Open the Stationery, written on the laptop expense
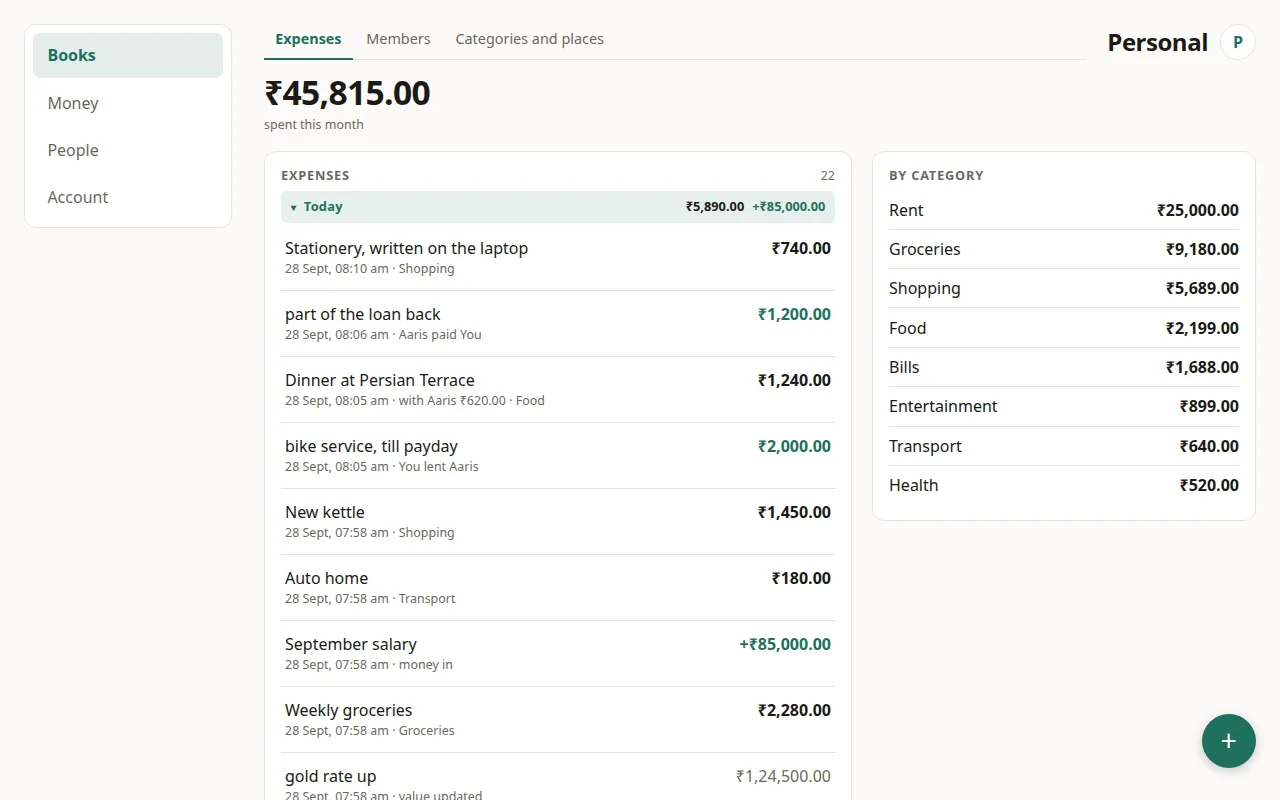 558,258
